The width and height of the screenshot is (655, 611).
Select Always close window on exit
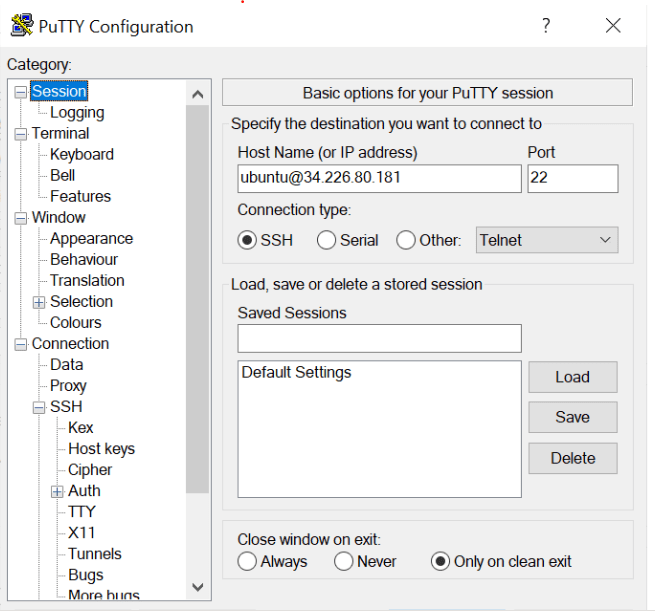coord(248,562)
